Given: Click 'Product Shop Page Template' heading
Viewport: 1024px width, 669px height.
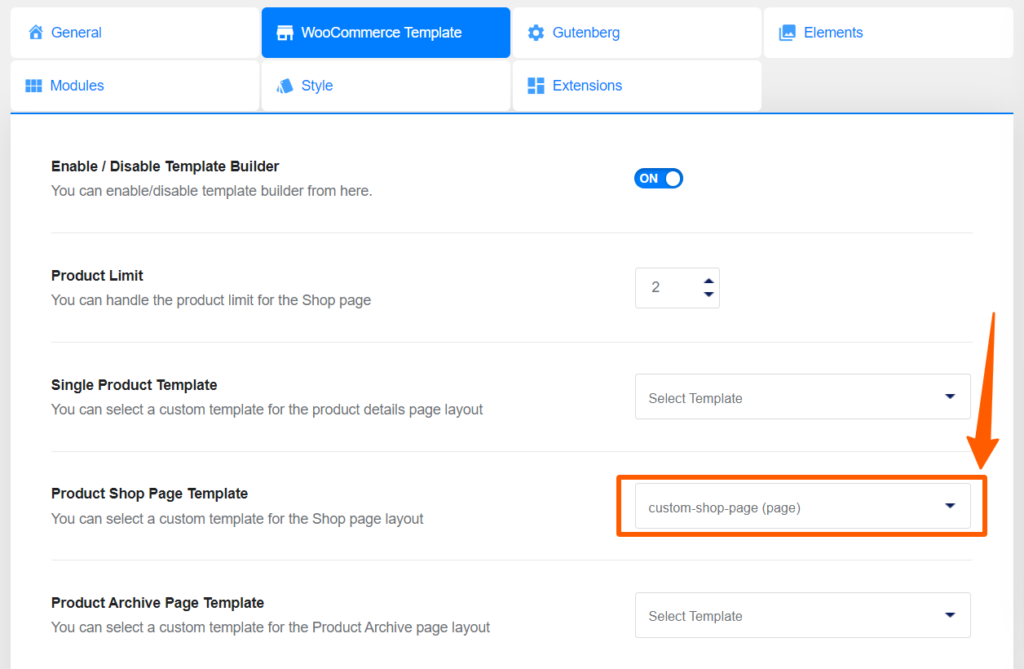Looking at the screenshot, I should (150, 494).
